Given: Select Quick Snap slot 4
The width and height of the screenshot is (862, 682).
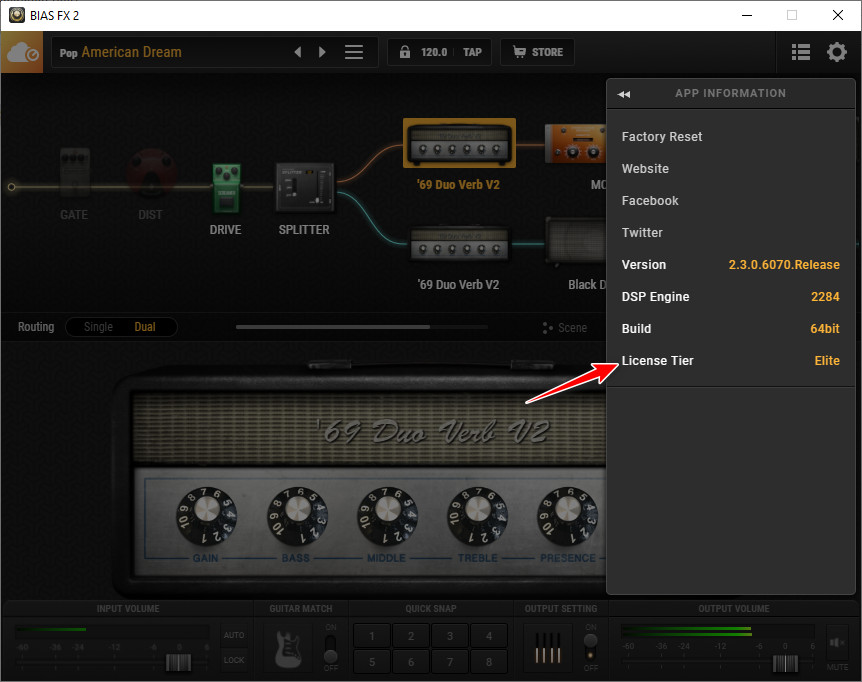Looking at the screenshot, I should [489, 636].
